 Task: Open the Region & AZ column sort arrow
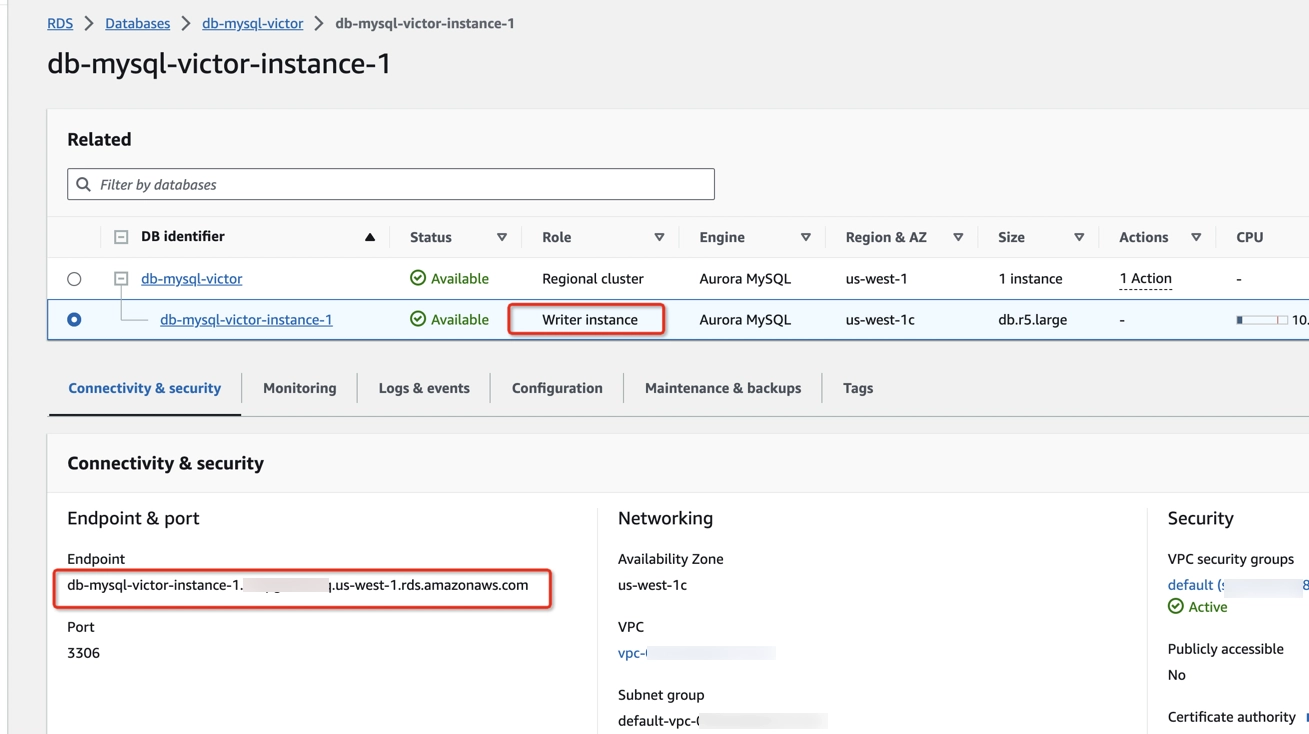tap(958, 237)
